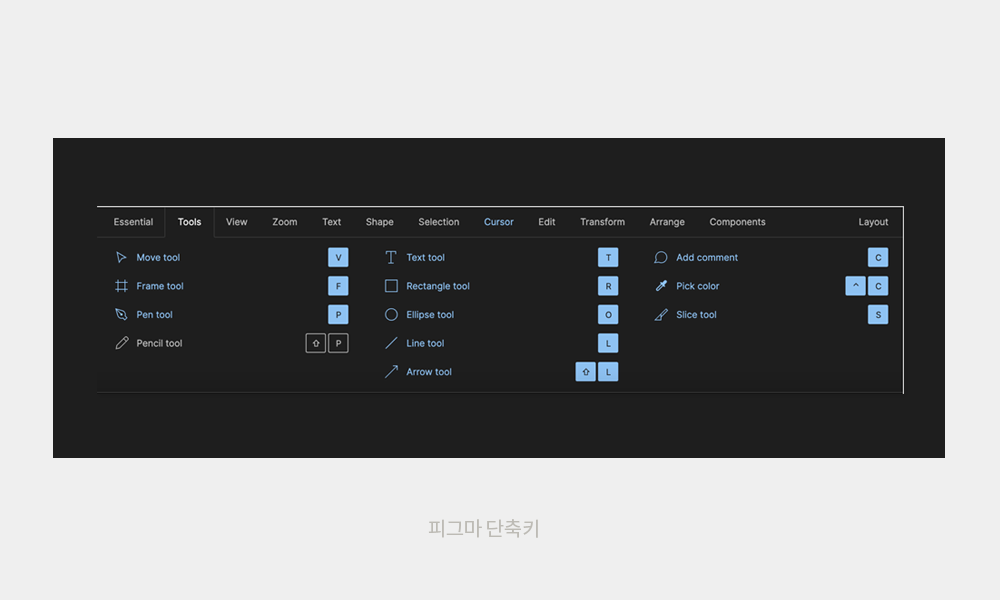Select the Arrange tab
Viewport: 1000px width, 600px height.
coord(667,222)
